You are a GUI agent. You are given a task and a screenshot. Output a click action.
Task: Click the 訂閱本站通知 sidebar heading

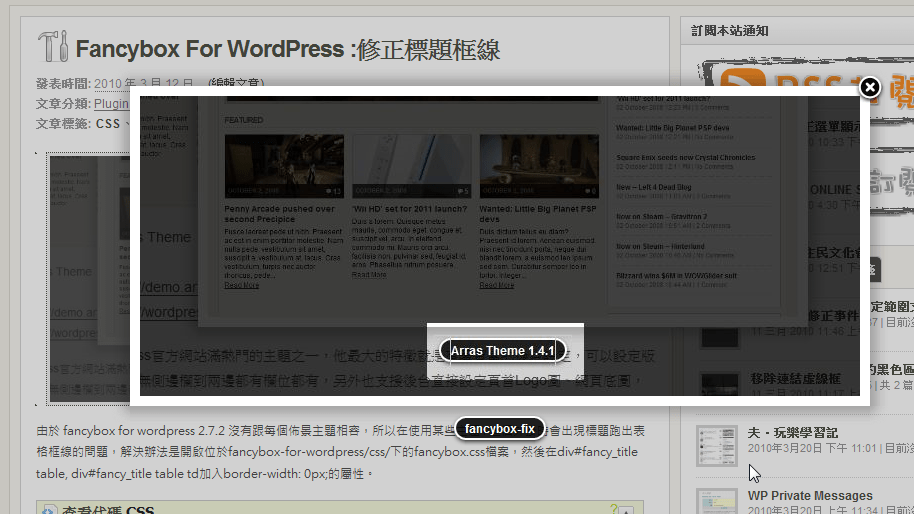point(729,31)
